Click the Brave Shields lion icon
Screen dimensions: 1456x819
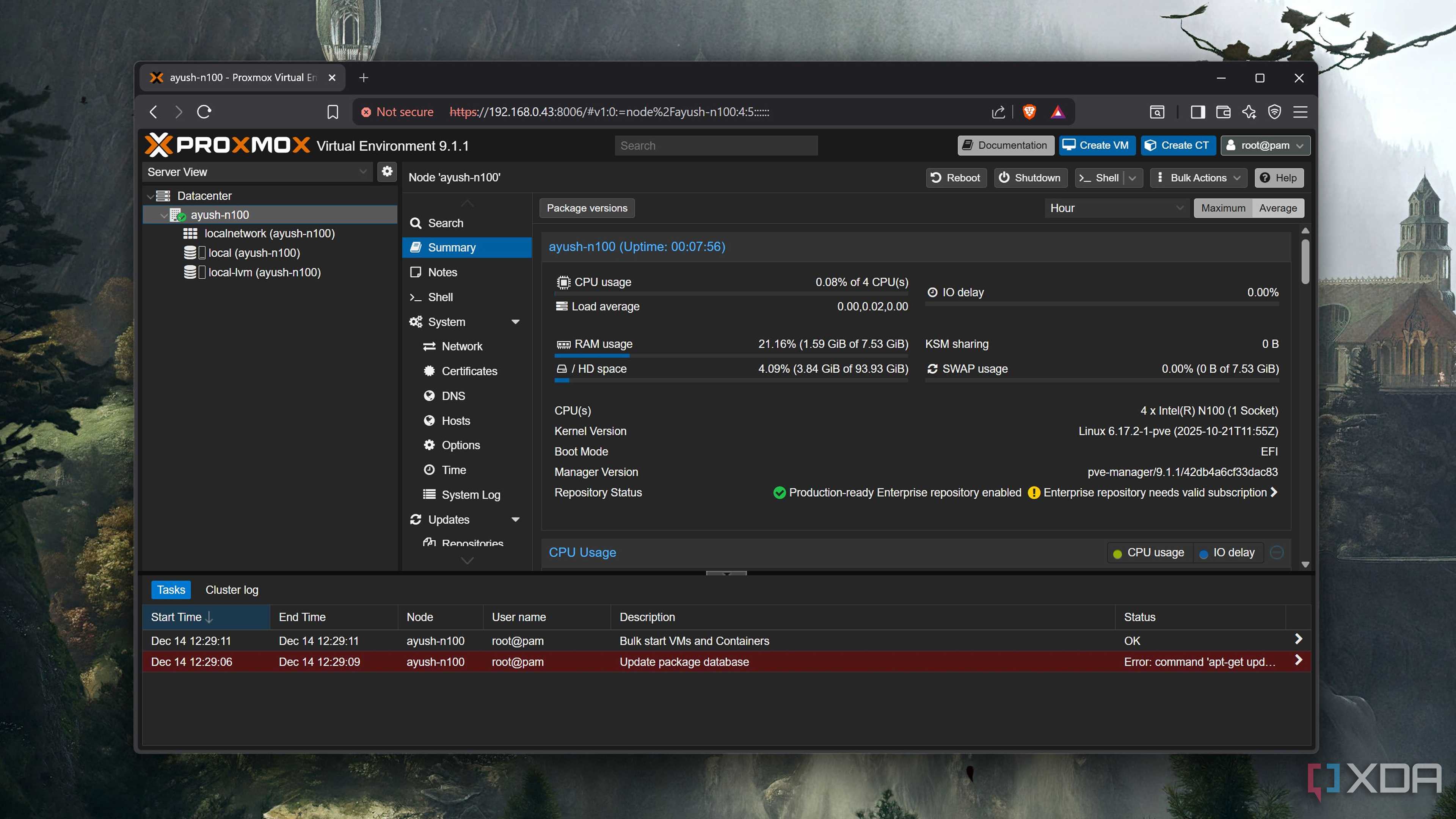1029,112
